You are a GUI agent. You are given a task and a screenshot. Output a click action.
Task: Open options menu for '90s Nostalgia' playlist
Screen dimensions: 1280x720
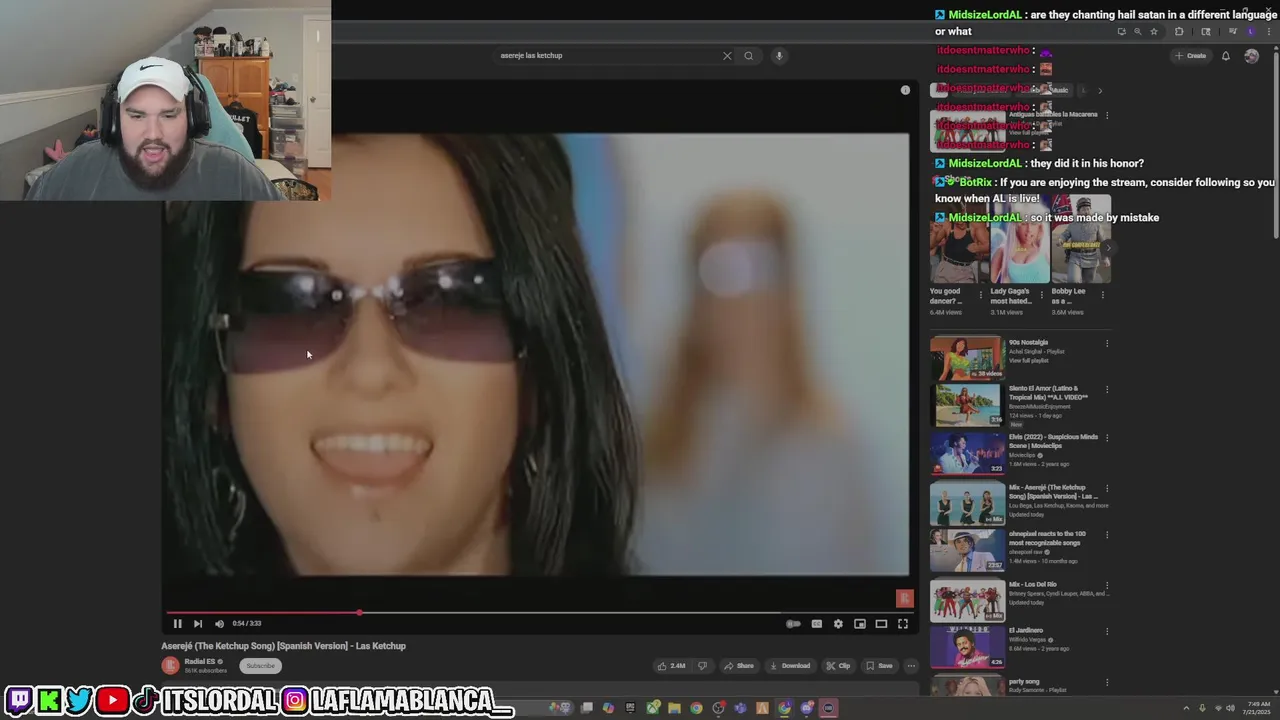[x=1107, y=344]
